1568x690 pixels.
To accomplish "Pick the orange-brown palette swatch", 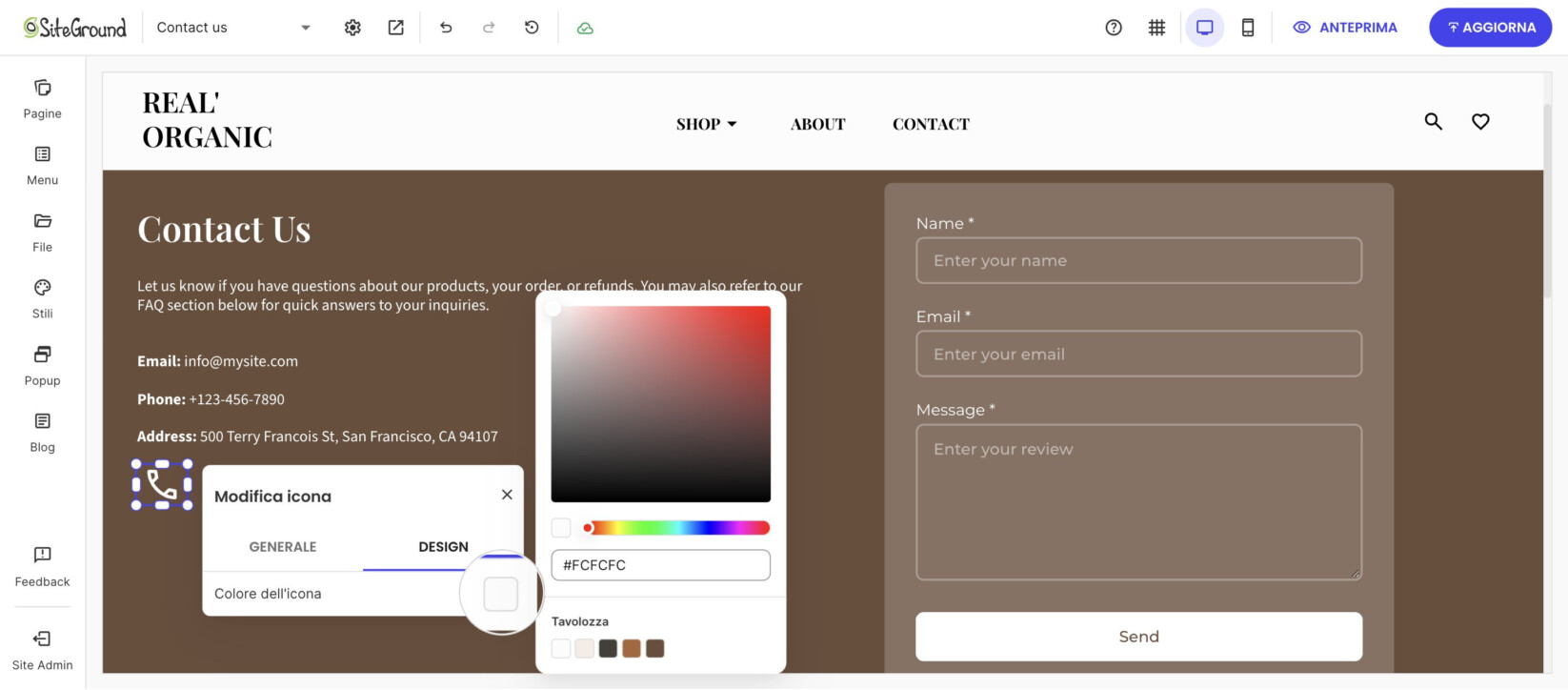I will point(632,649).
